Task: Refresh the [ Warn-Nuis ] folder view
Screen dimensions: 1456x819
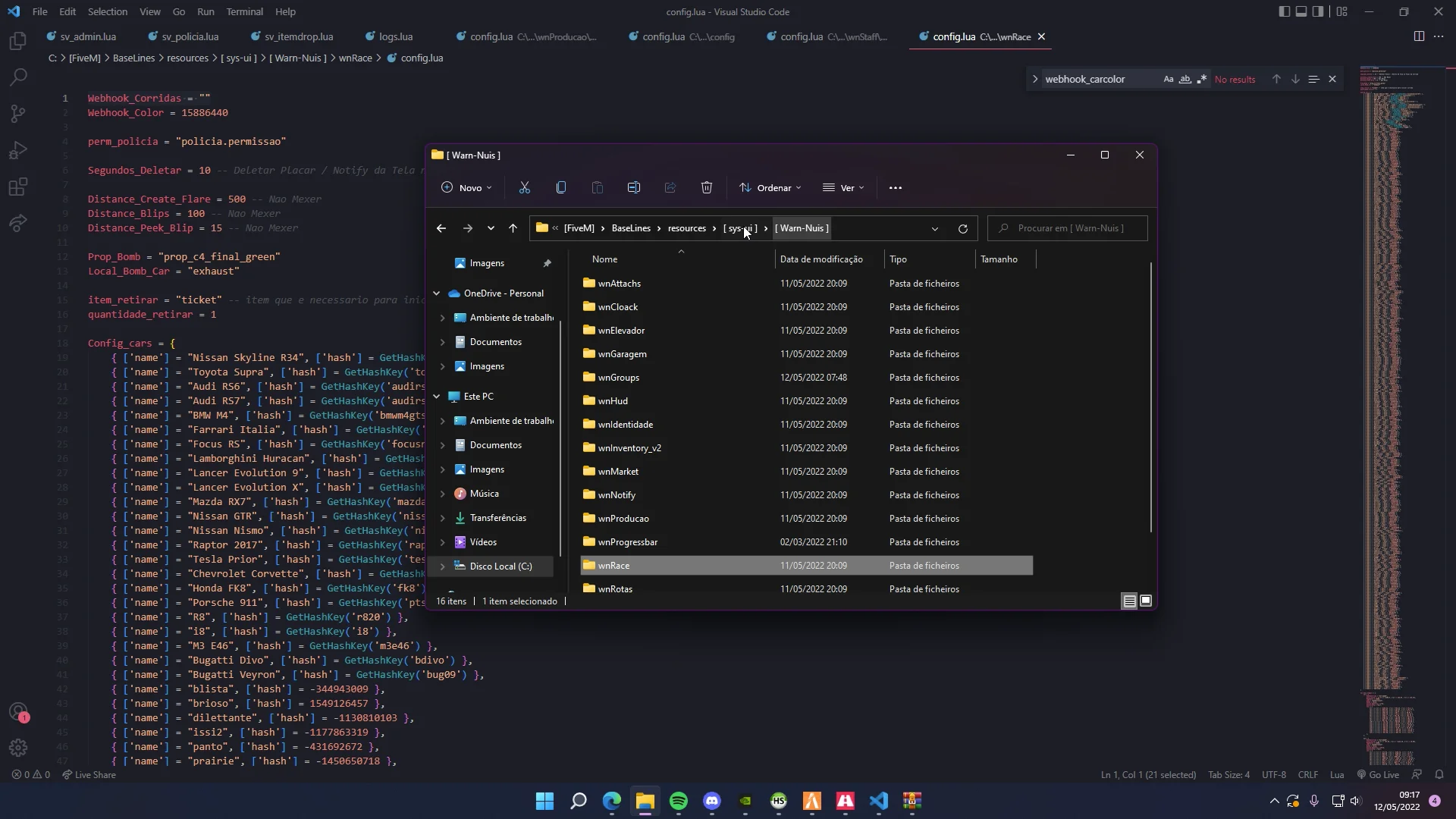Action: click(x=962, y=228)
